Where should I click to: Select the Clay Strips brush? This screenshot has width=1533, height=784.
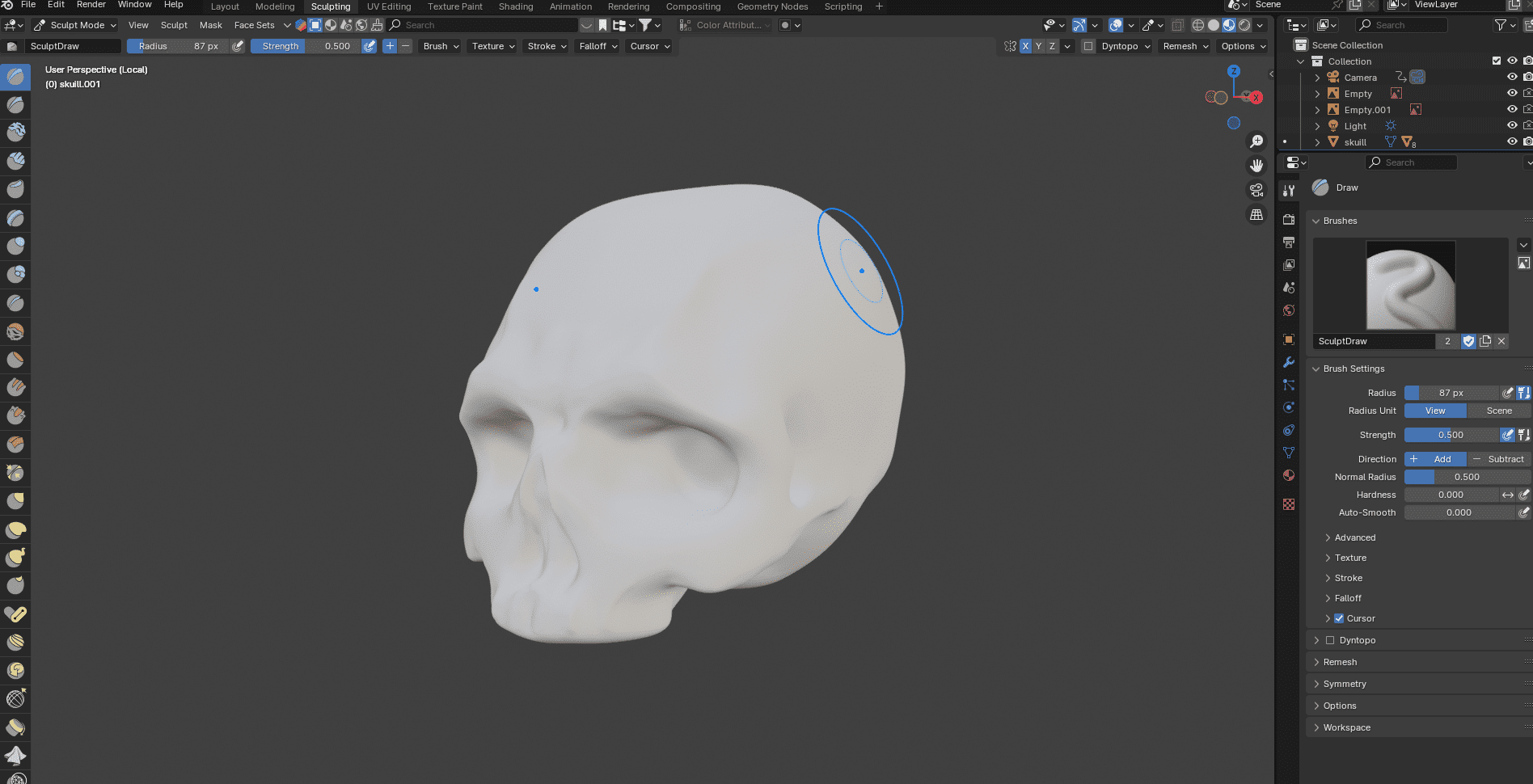[x=16, y=162]
